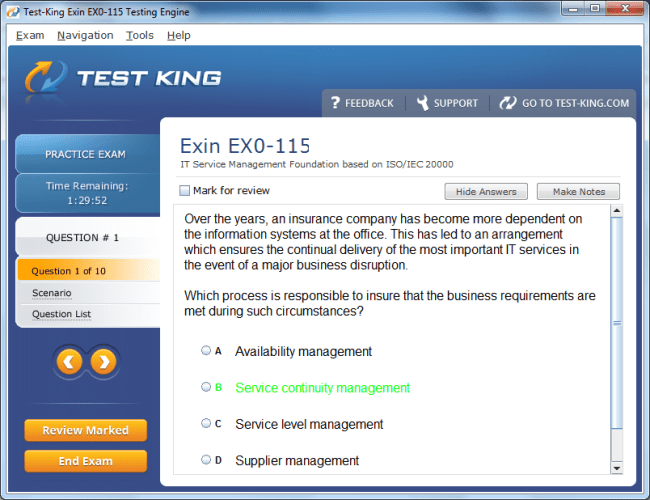Click the Time Remaining 1:29:52 display
The height and width of the screenshot is (500, 650).
87,193
